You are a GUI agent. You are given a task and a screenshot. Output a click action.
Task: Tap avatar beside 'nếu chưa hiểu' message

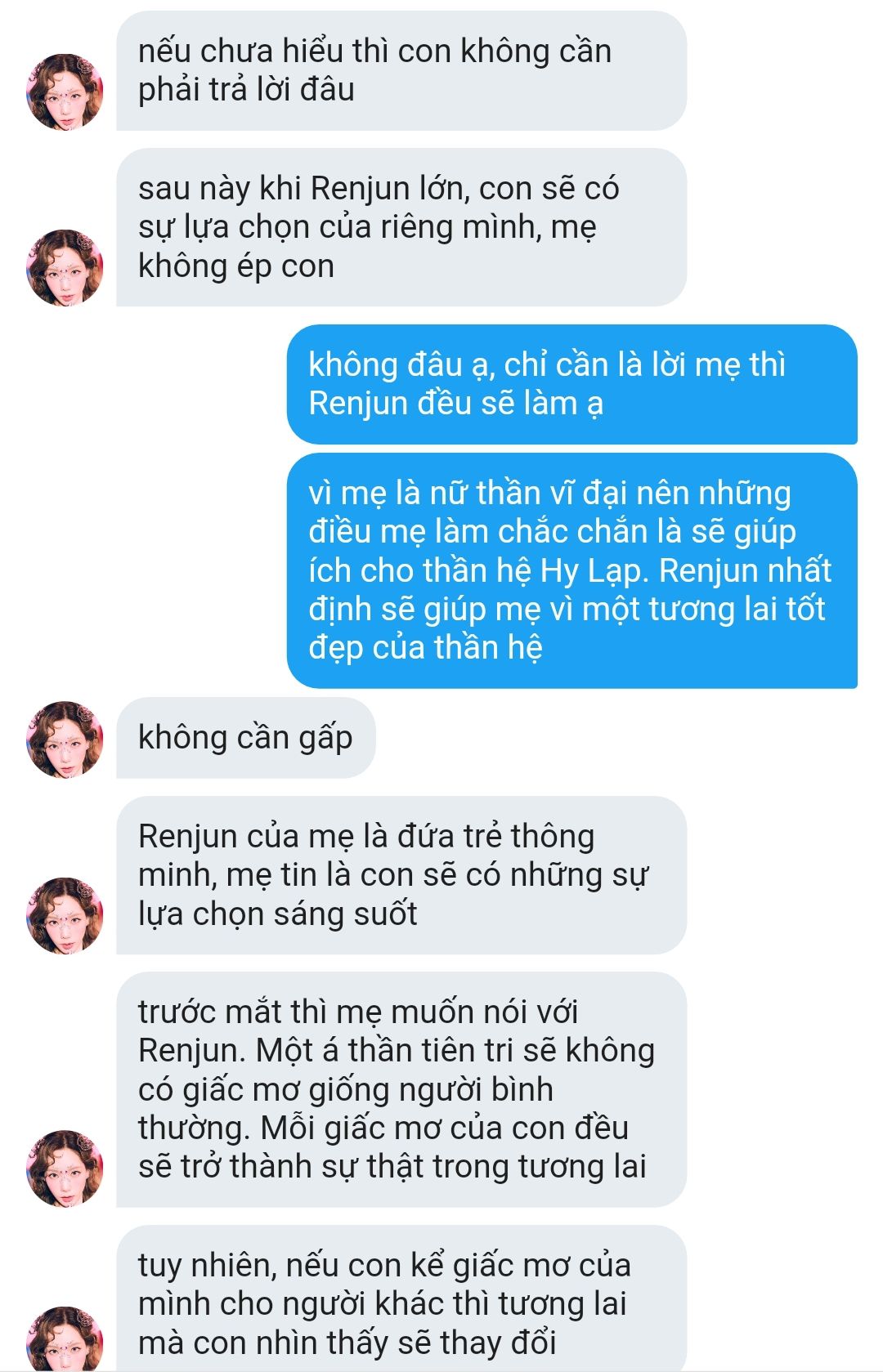(65, 92)
